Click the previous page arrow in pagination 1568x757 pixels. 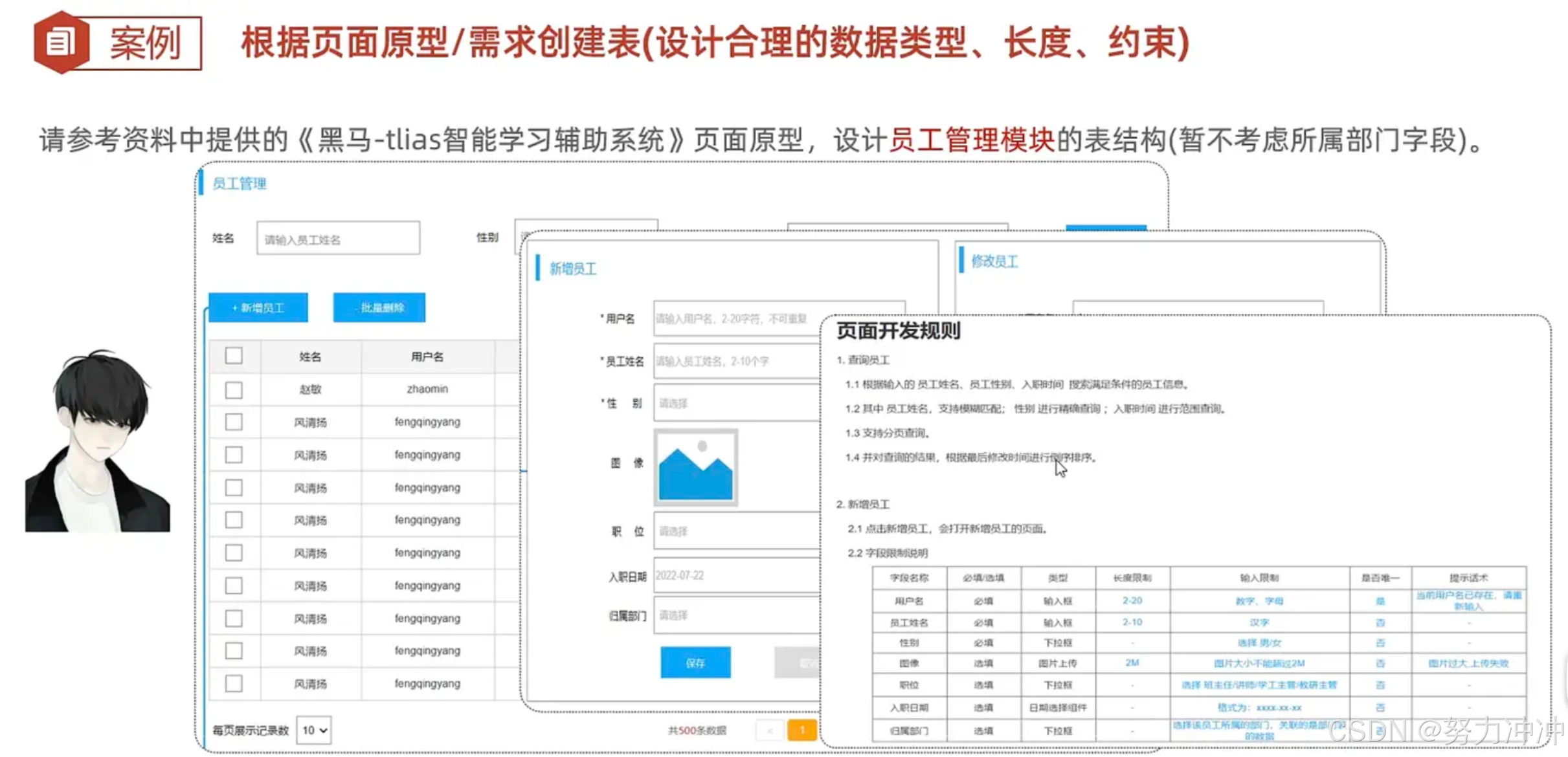point(770,730)
